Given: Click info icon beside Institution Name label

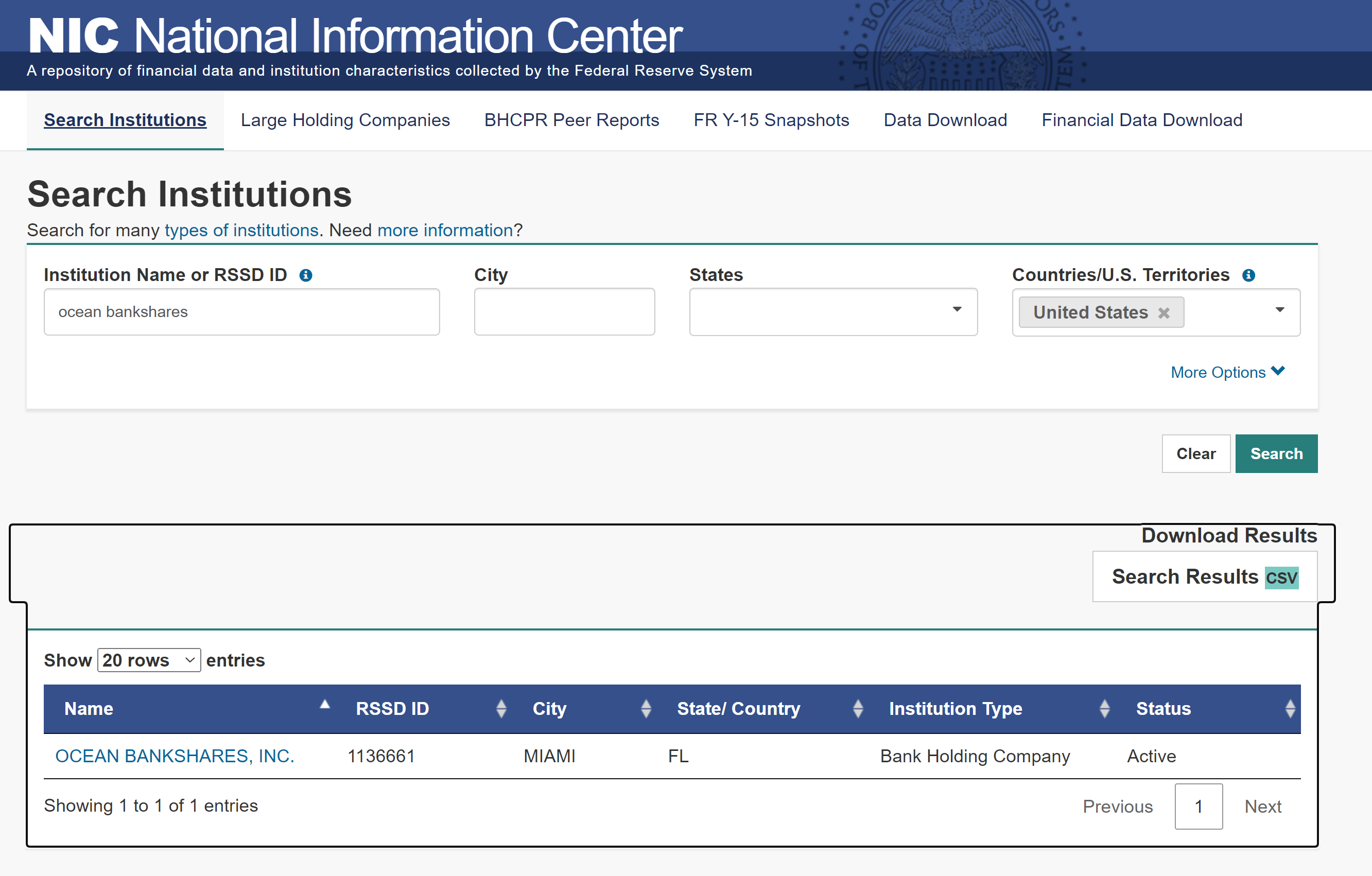Looking at the screenshot, I should [306, 275].
